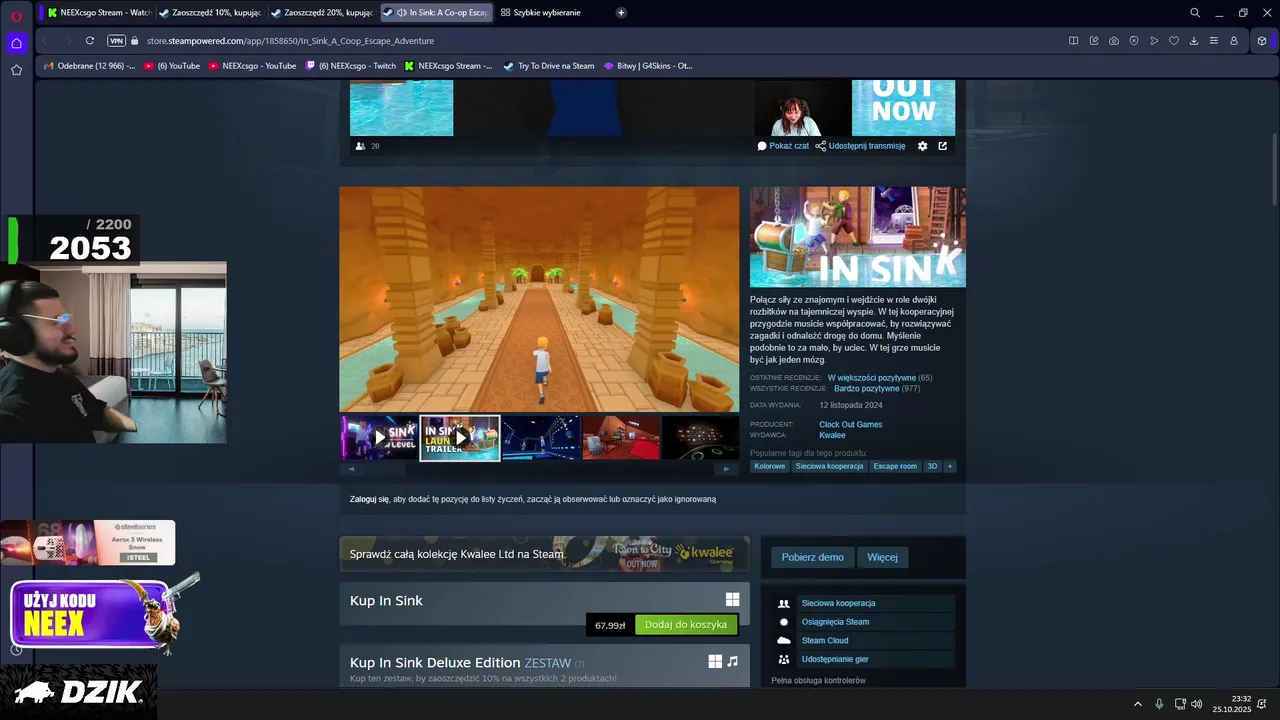Open broadcast settings gear icon
This screenshot has width=1280, height=720.
[922, 146]
